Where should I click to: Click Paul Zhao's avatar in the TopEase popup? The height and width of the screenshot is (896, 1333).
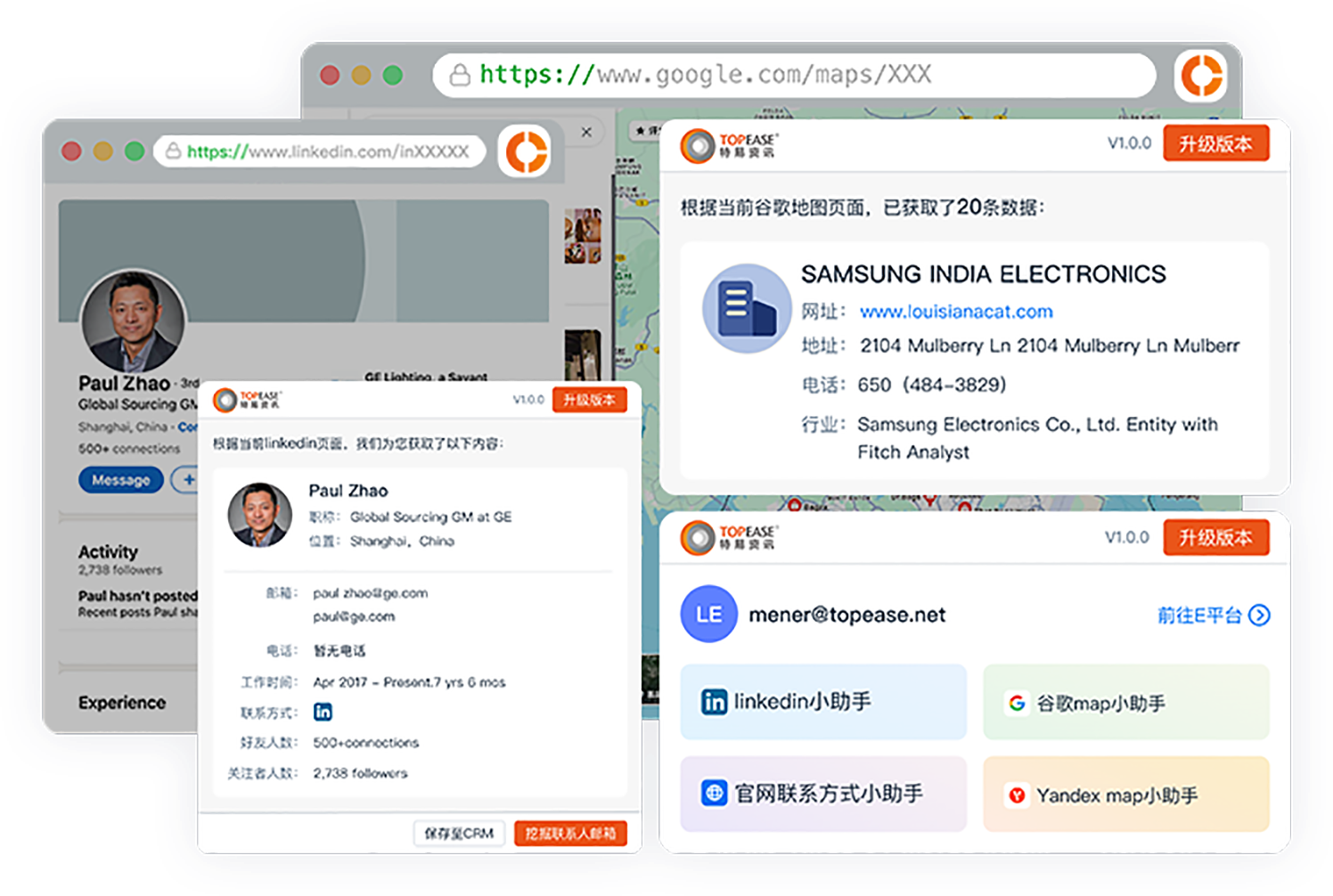tap(259, 514)
